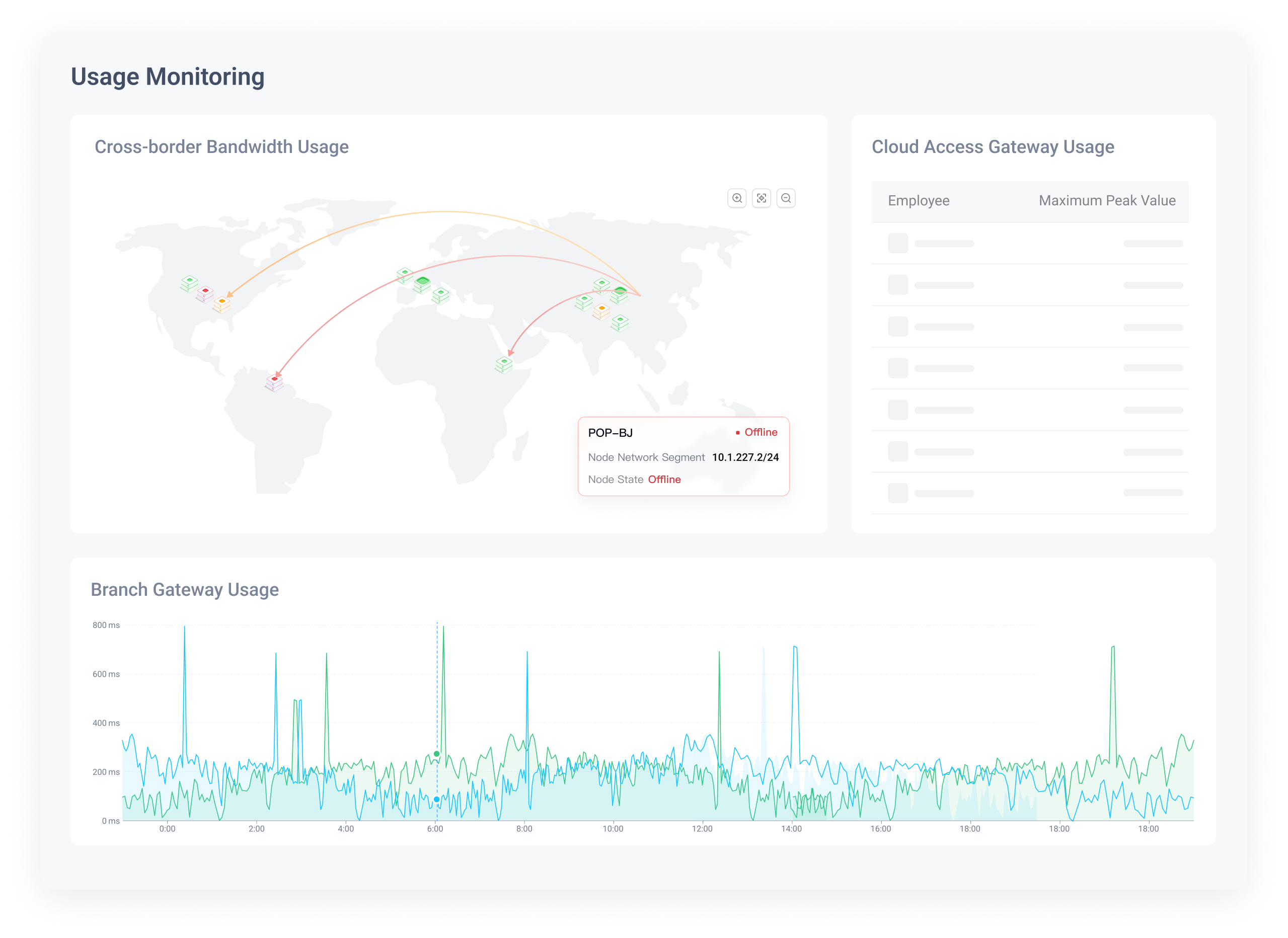Click the Node State Offline value

click(664, 479)
